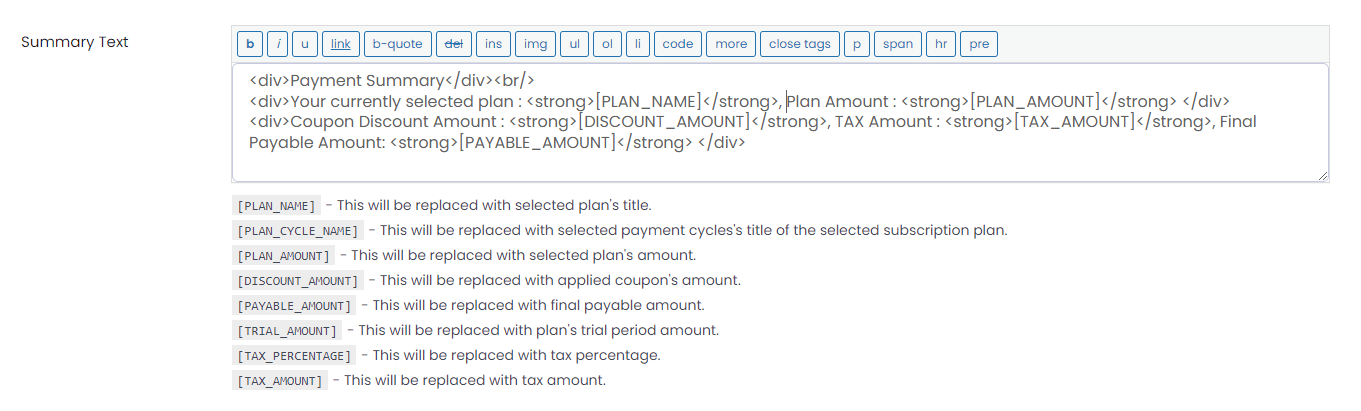Insert a hyperlink with the link button

click(x=341, y=44)
